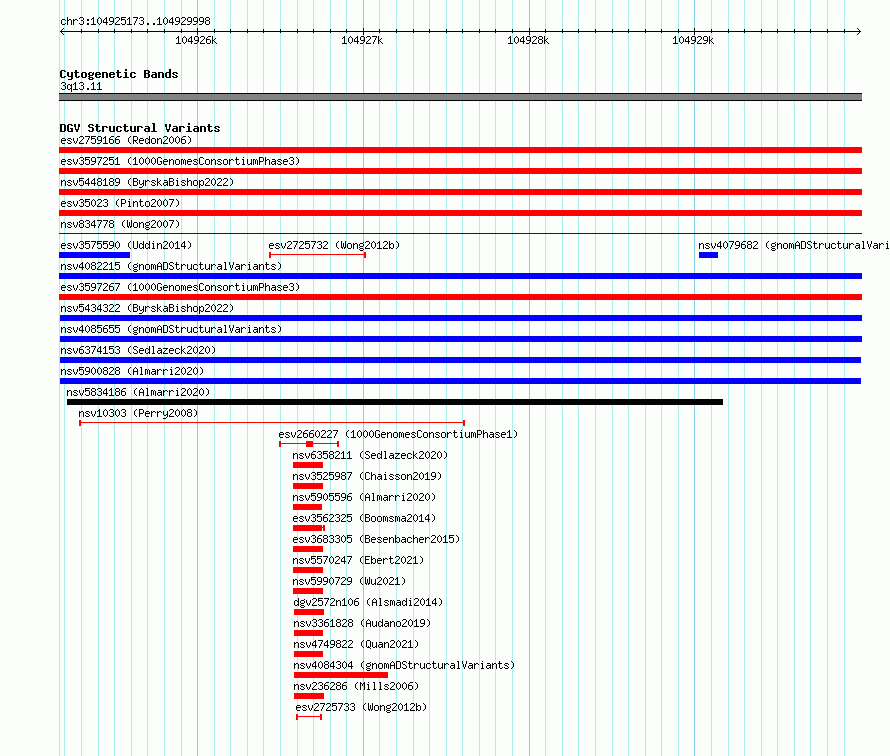Click the esv2660227 bracketed feature glyph
Image resolution: width=890 pixels, height=756 pixels.
tap(309, 444)
